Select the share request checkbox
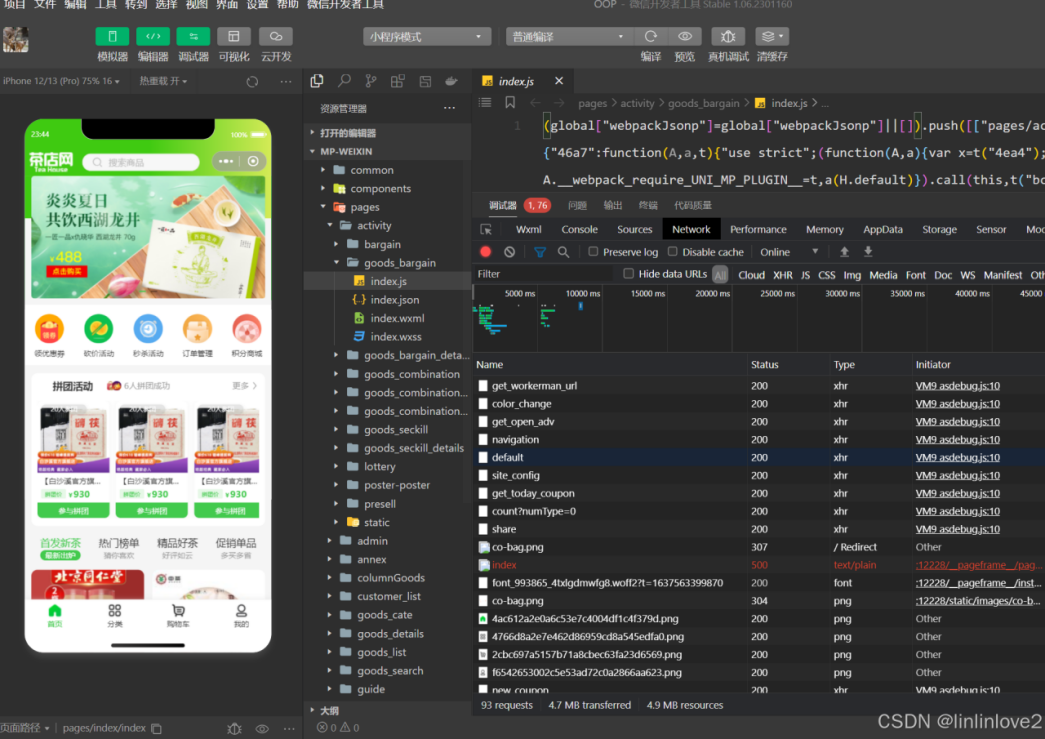This screenshot has width=1045, height=739. click(483, 529)
